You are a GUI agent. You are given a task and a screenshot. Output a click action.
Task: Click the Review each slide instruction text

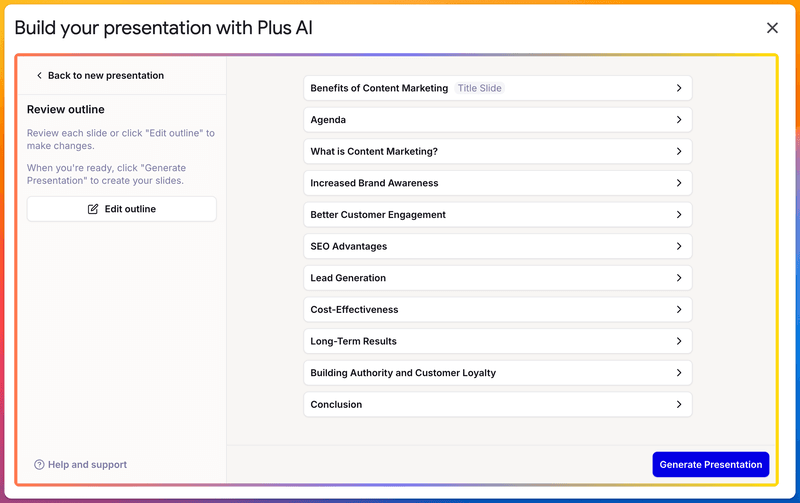[121, 139]
